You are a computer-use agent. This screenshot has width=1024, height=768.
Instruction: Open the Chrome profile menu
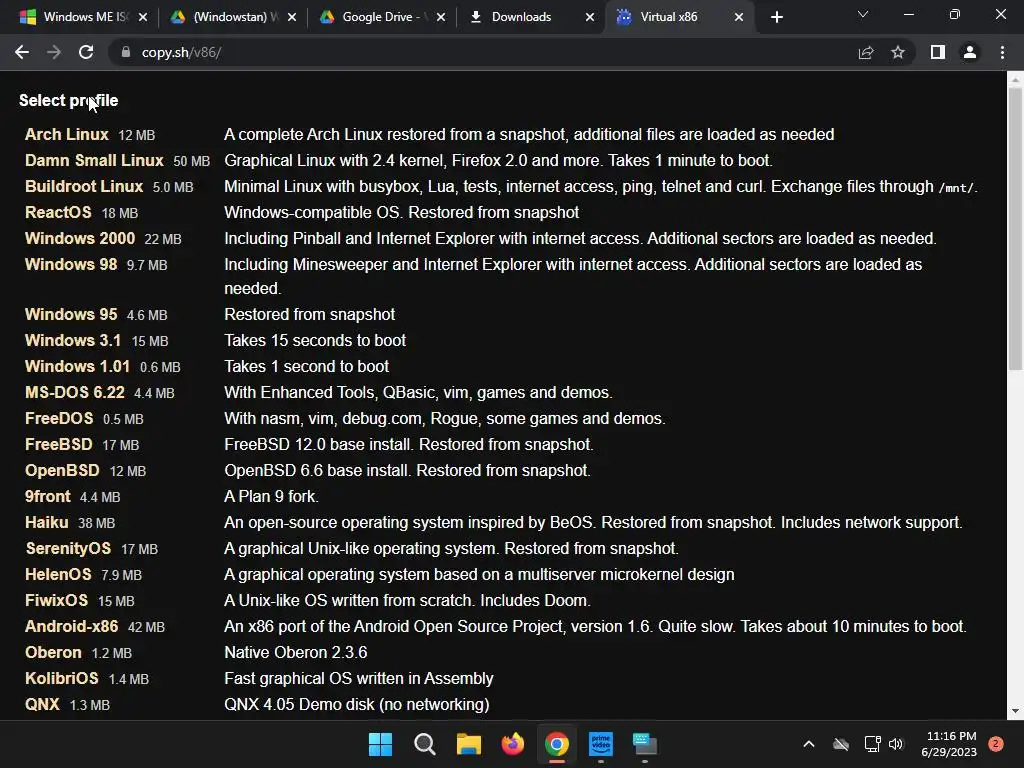970,52
